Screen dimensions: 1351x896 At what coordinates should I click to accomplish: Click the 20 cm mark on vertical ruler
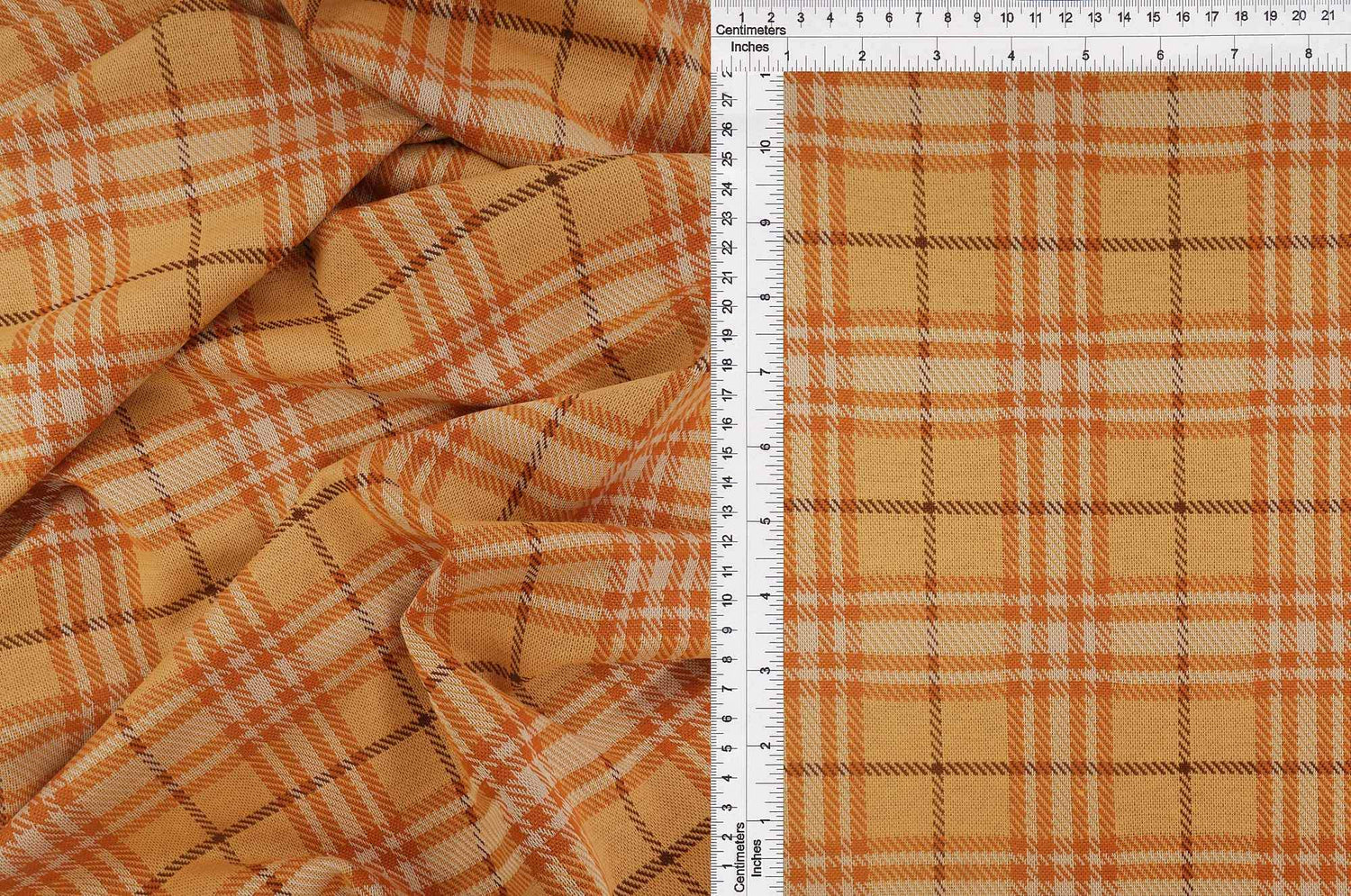tap(727, 306)
